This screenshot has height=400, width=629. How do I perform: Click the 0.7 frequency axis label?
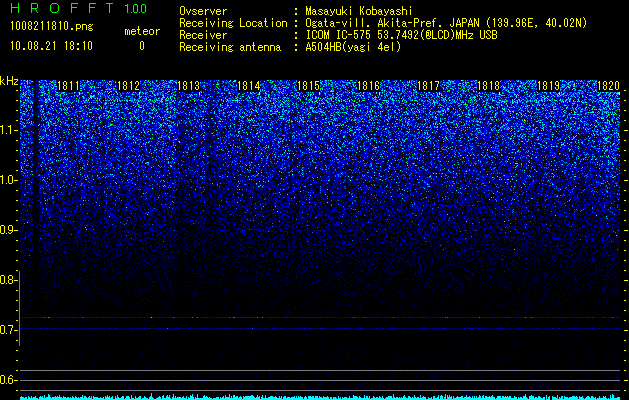click(x=8, y=330)
